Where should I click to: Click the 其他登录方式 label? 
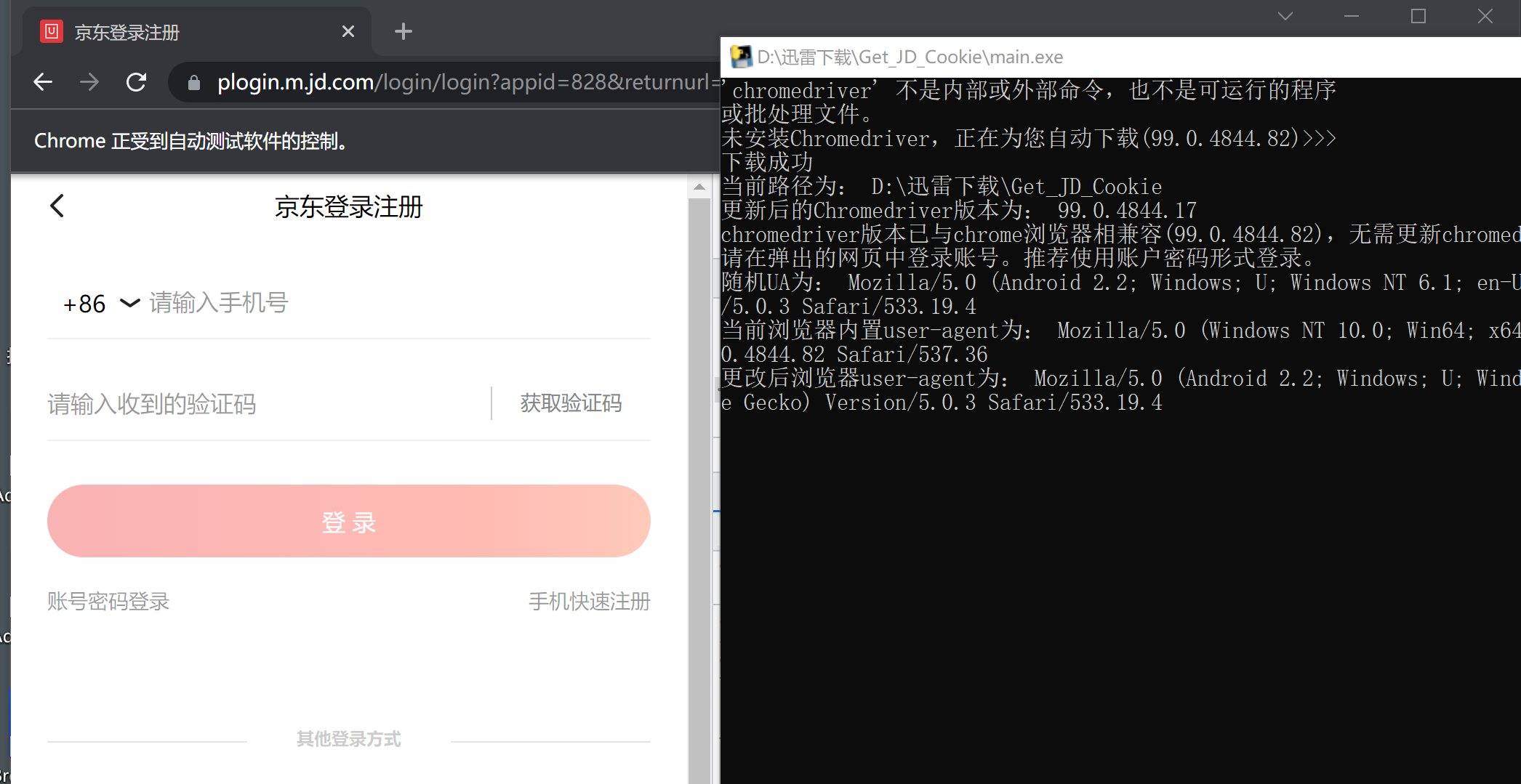tap(348, 739)
